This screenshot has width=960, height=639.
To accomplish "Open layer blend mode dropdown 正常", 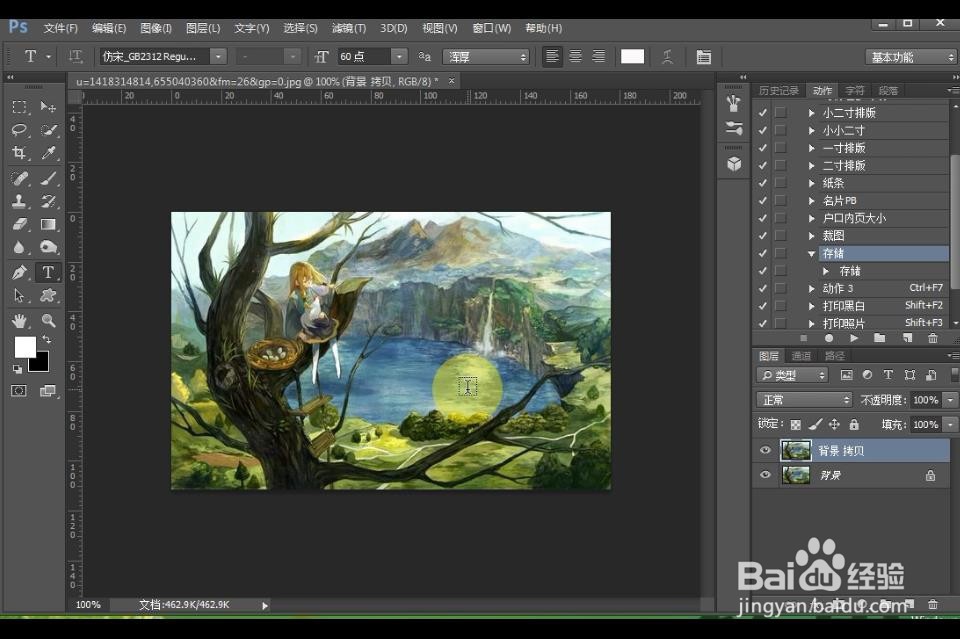I will point(804,400).
